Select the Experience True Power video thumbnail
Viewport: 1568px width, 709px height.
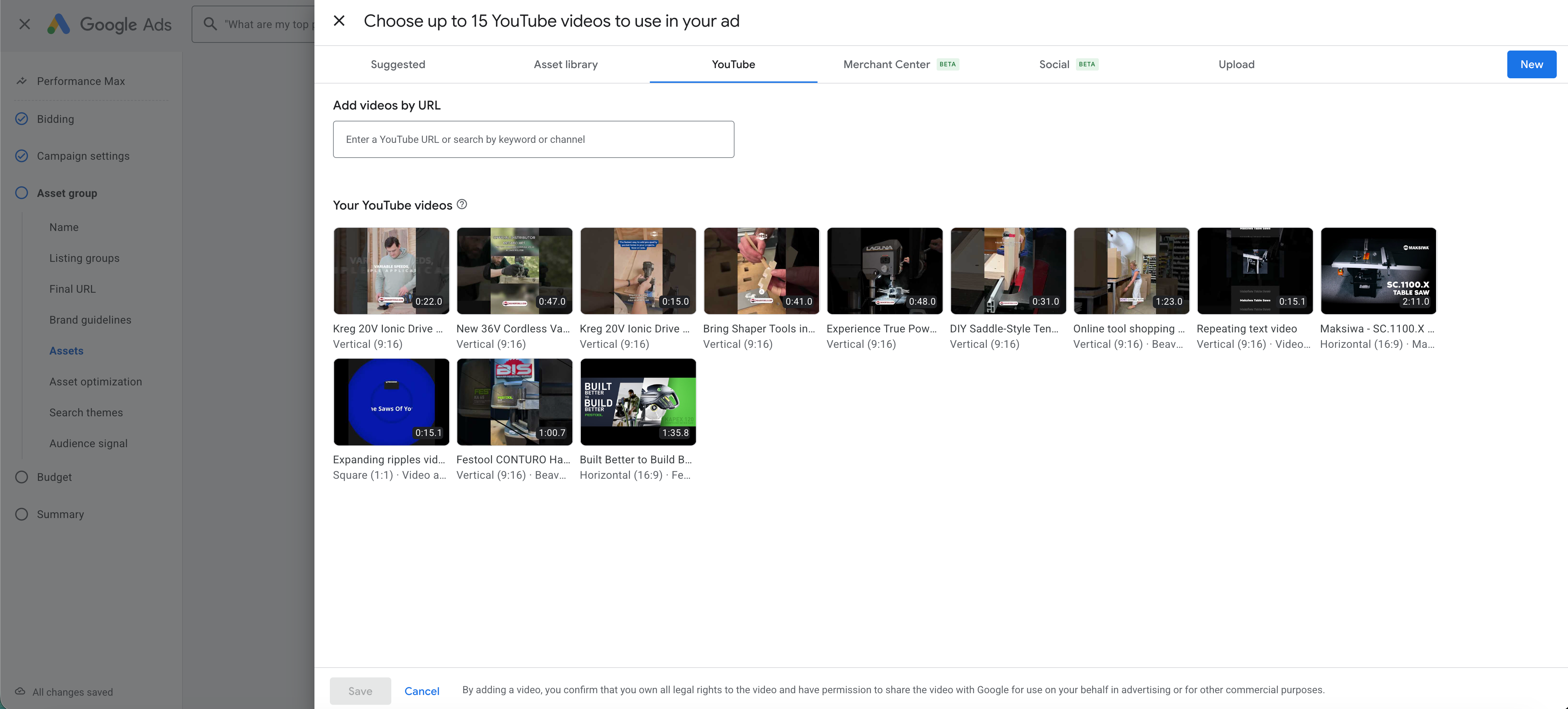tap(885, 271)
